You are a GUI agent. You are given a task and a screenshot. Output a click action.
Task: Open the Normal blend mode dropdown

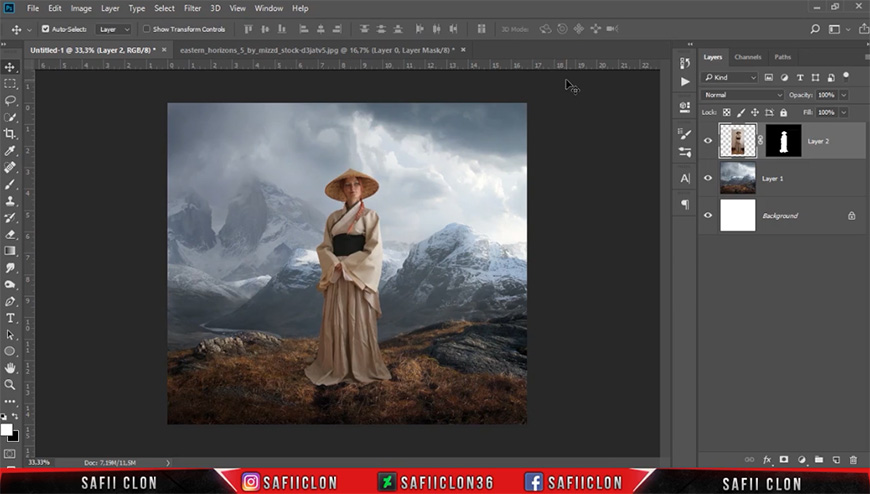742,95
